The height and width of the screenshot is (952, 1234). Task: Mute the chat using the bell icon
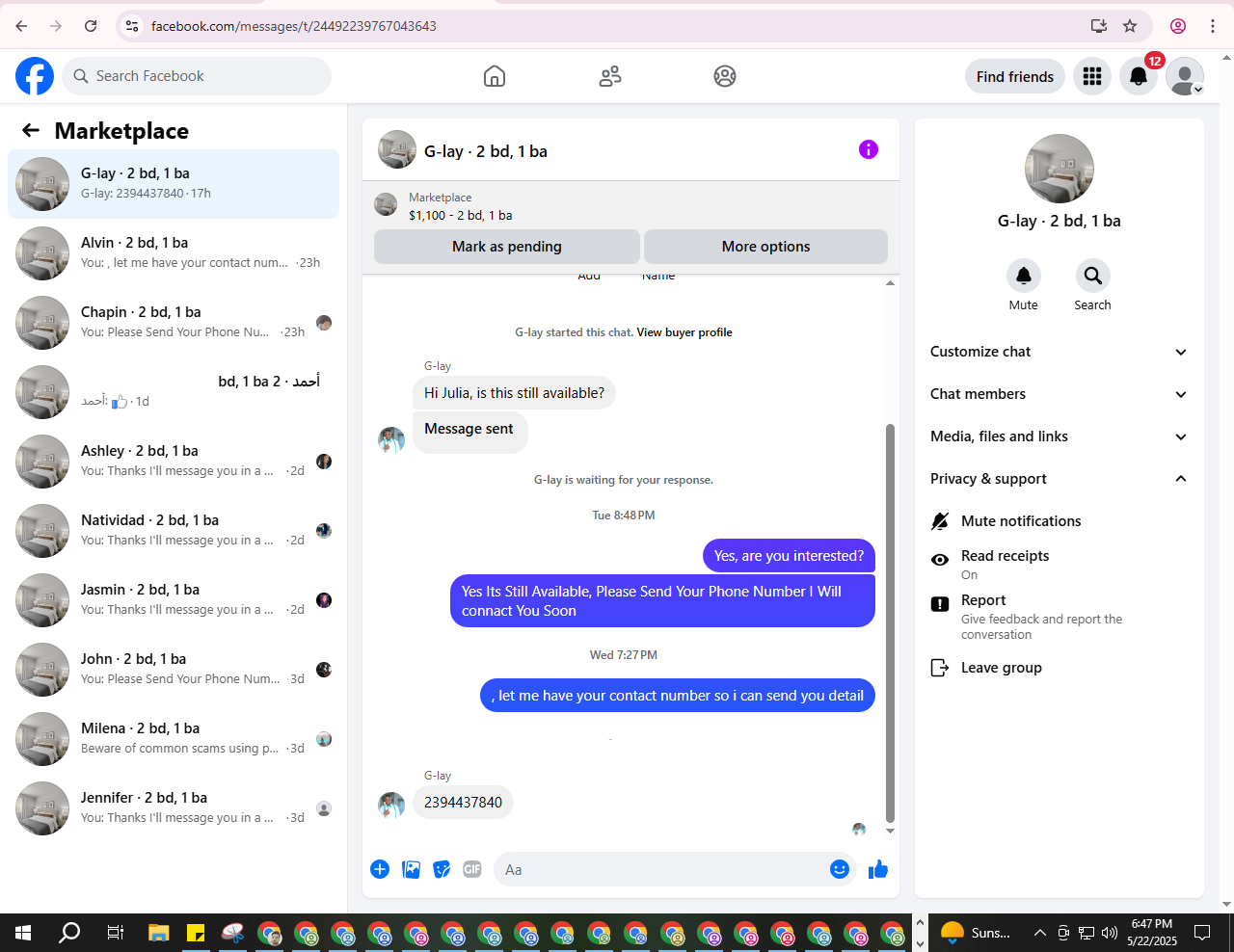(x=1024, y=276)
